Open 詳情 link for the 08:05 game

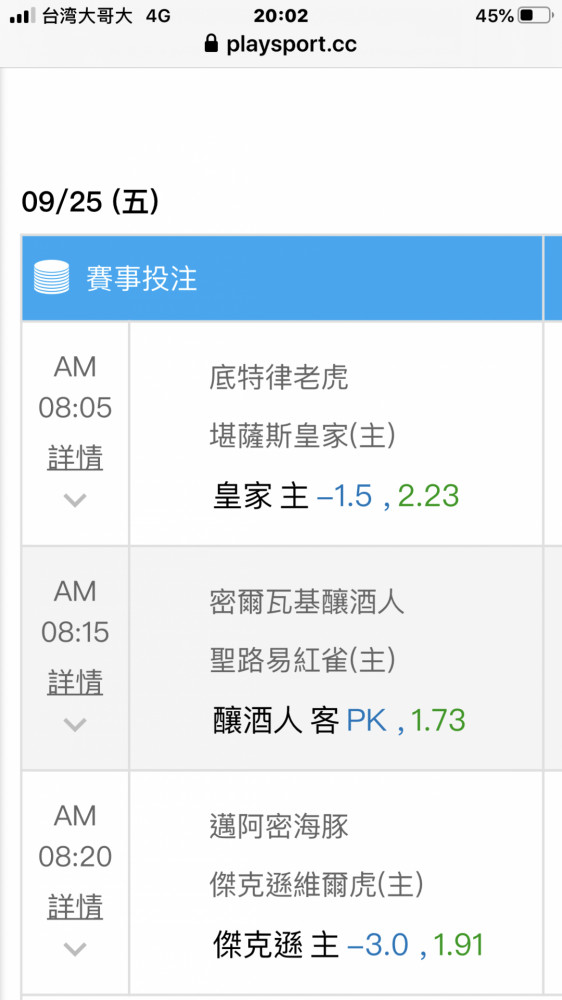tap(75, 458)
